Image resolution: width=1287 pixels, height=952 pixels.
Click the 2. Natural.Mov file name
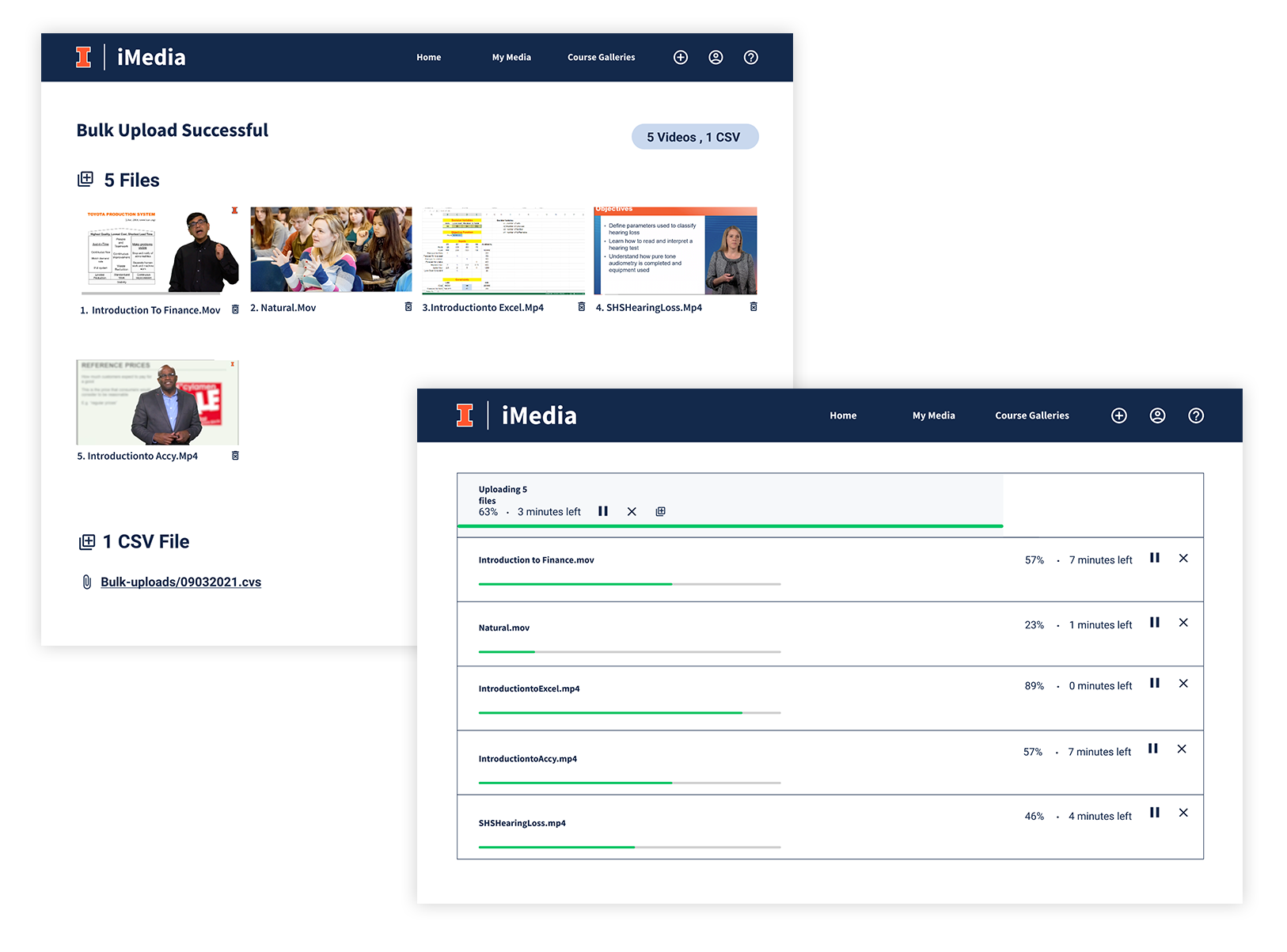pyautogui.click(x=283, y=308)
